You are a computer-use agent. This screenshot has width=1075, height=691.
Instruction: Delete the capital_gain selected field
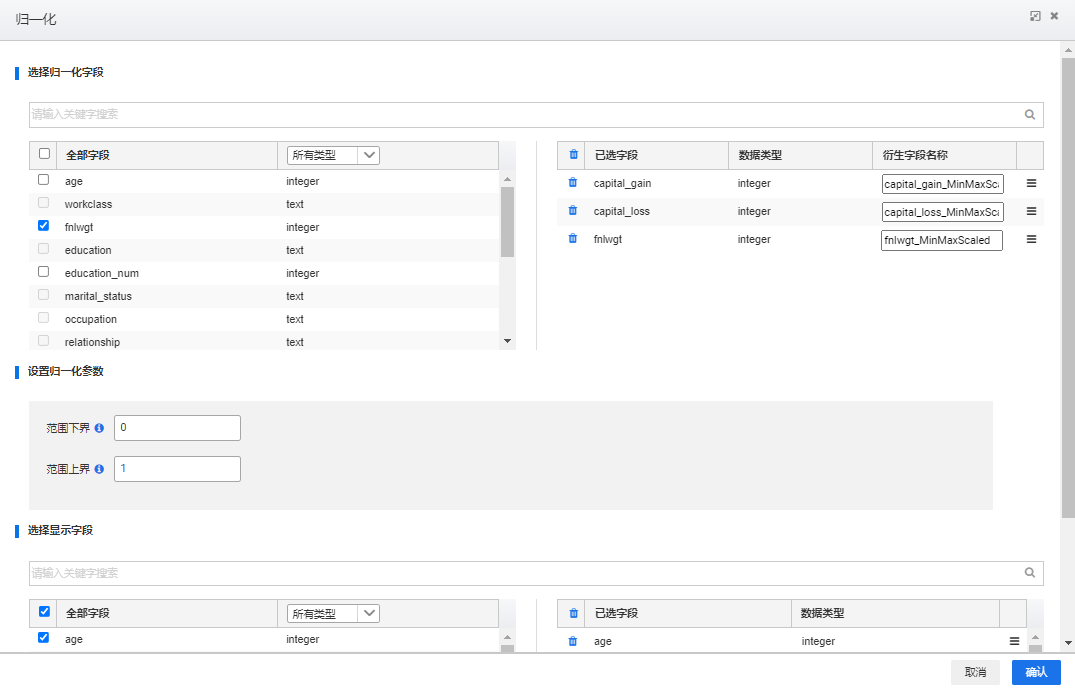573,183
